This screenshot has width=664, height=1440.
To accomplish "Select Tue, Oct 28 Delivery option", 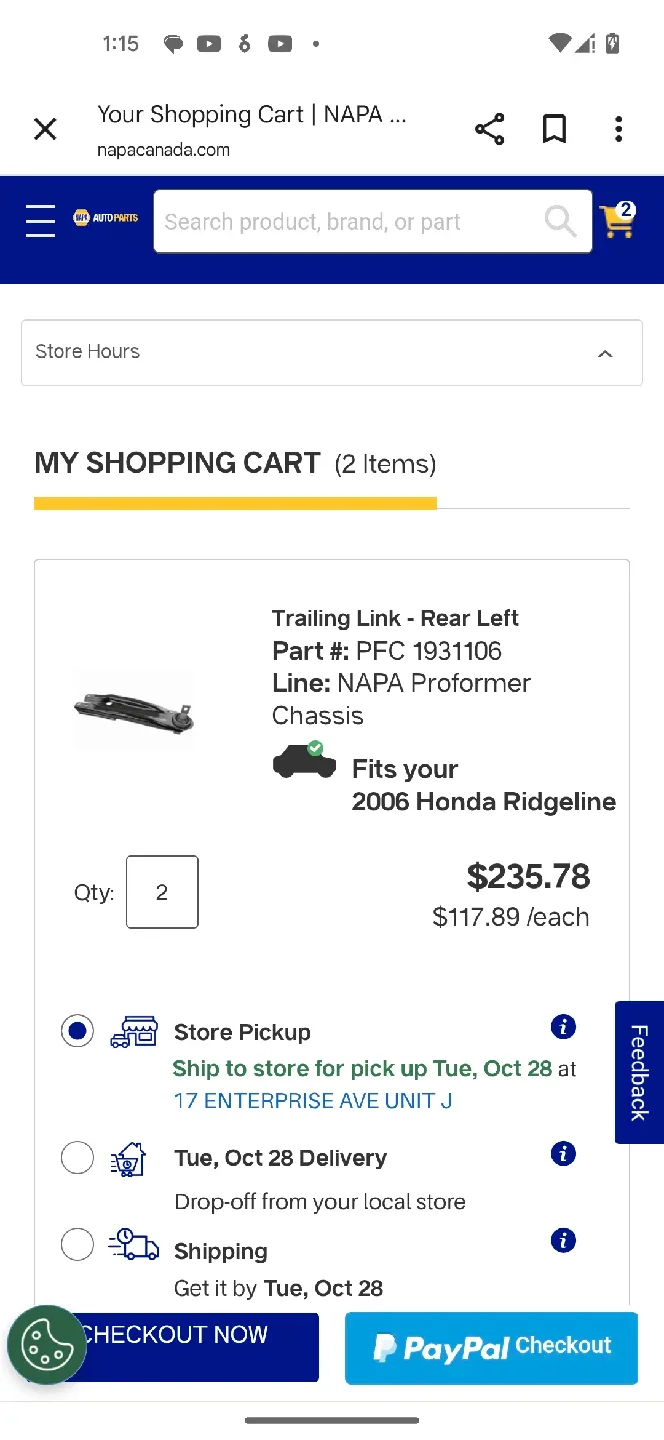I will click(x=77, y=1158).
